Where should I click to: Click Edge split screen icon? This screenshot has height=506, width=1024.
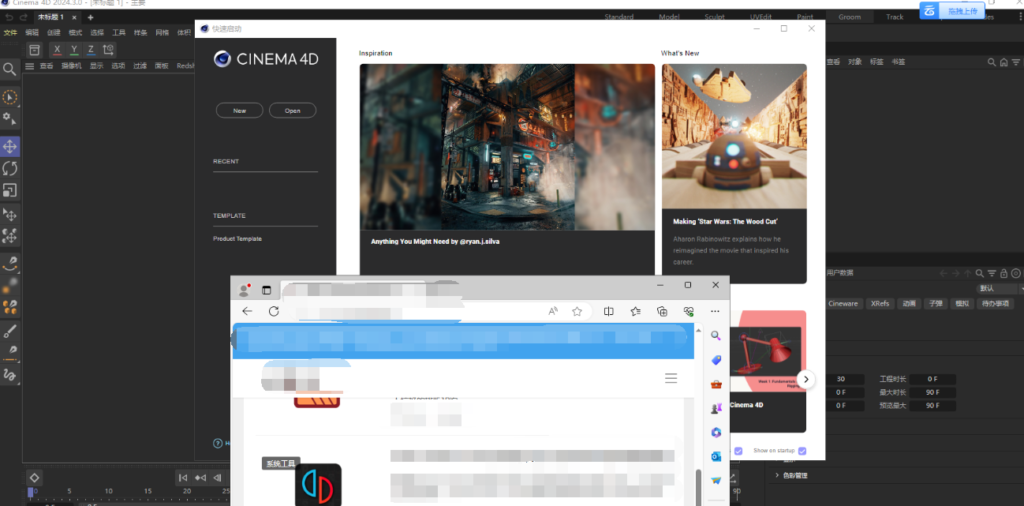(609, 311)
